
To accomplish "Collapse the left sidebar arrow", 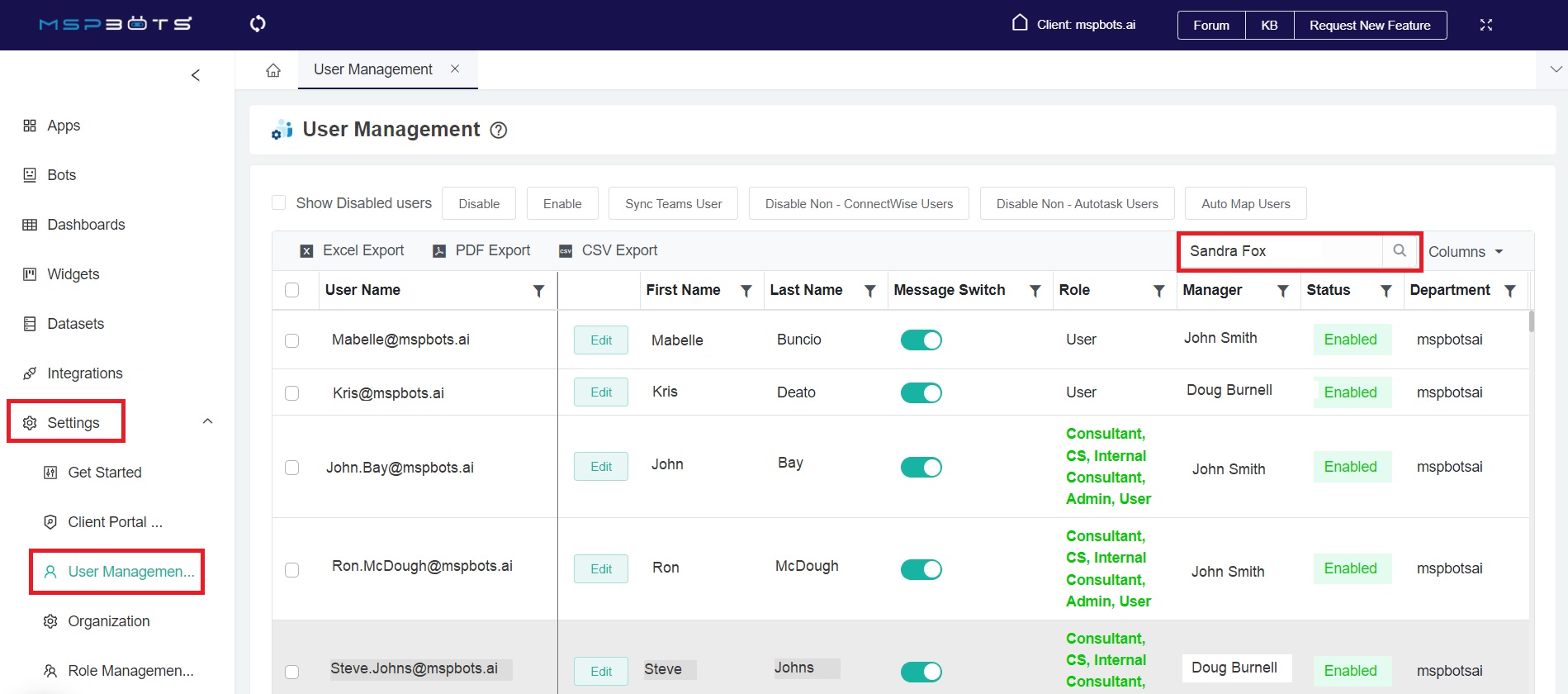I will [196, 75].
